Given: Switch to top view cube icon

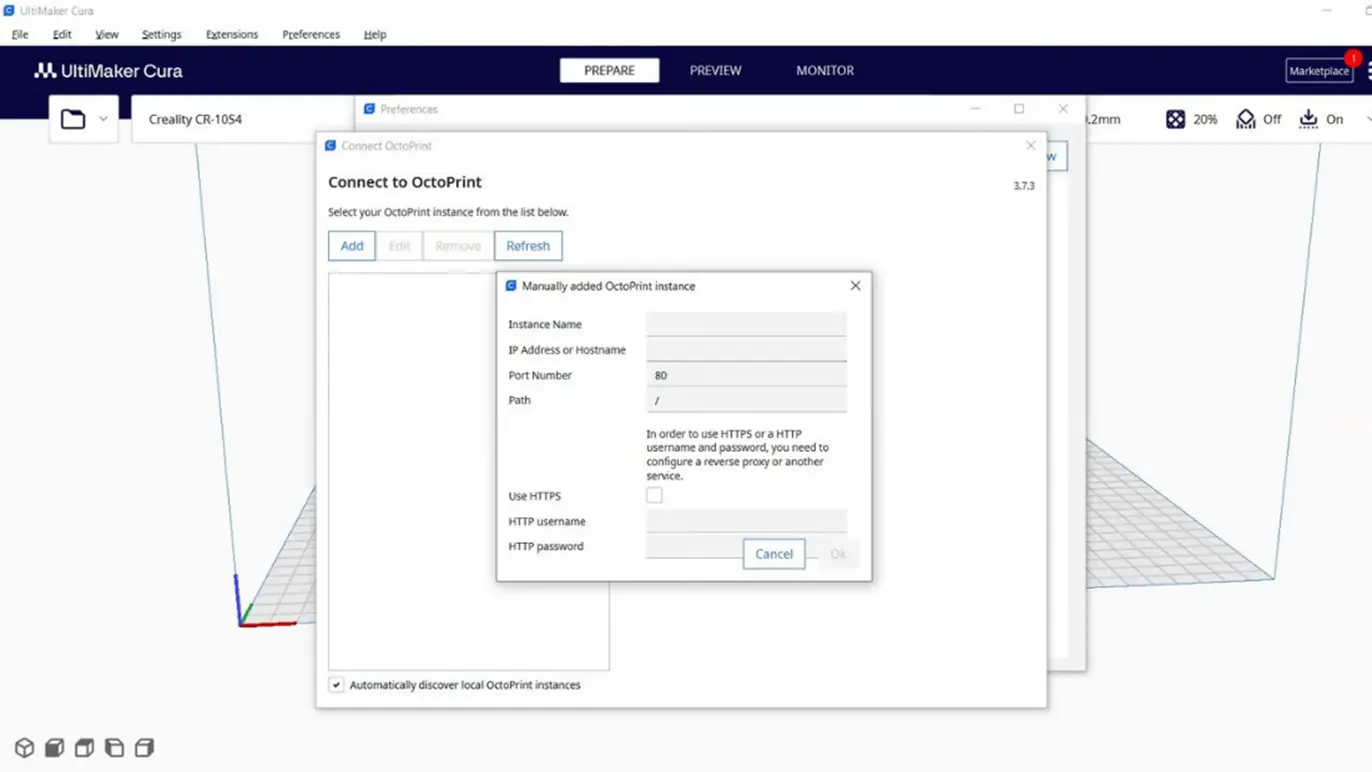Looking at the screenshot, I should [x=84, y=747].
